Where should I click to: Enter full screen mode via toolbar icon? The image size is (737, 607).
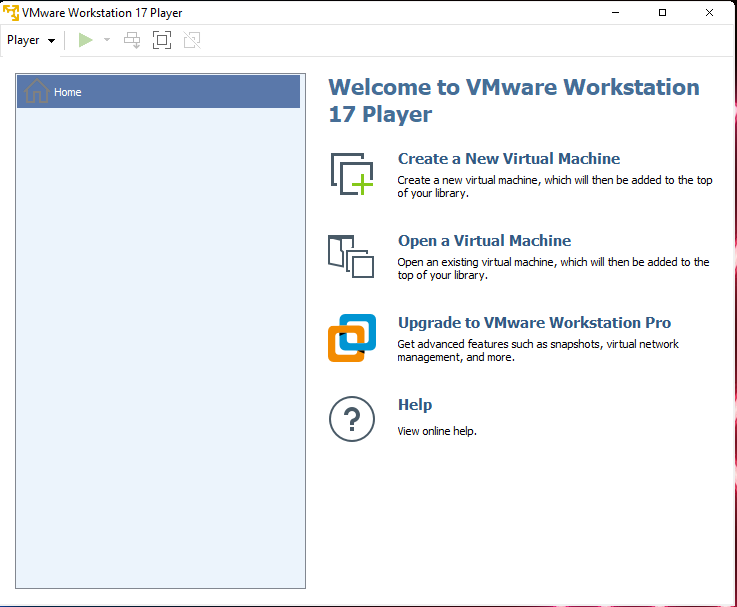click(x=162, y=40)
